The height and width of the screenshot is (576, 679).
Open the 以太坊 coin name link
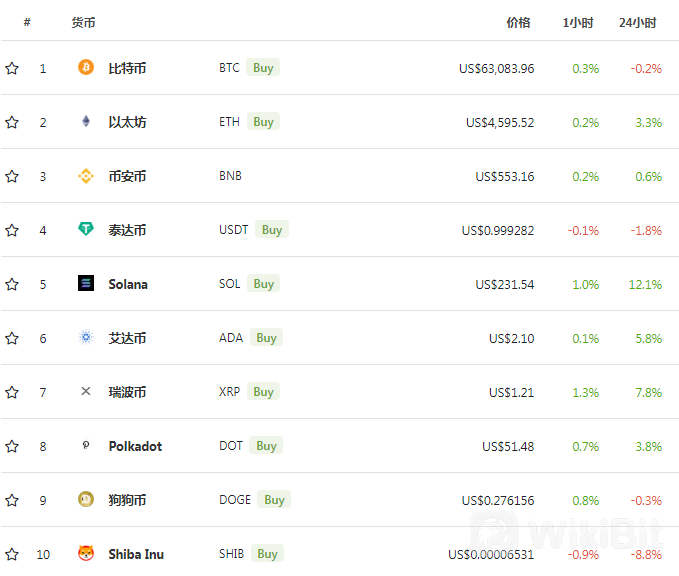pyautogui.click(x=127, y=122)
